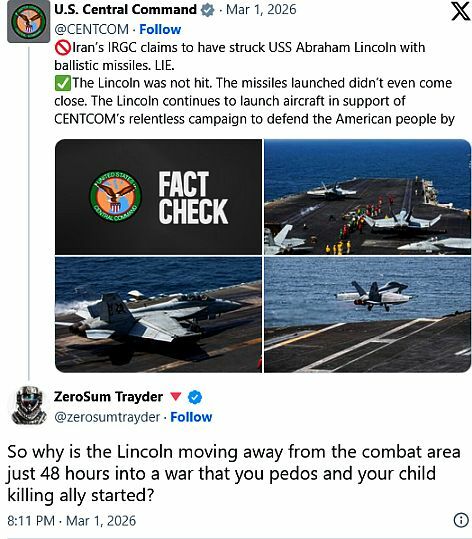Follow the @CENTCOM account
The height and width of the screenshot is (539, 472).
(x=160, y=30)
